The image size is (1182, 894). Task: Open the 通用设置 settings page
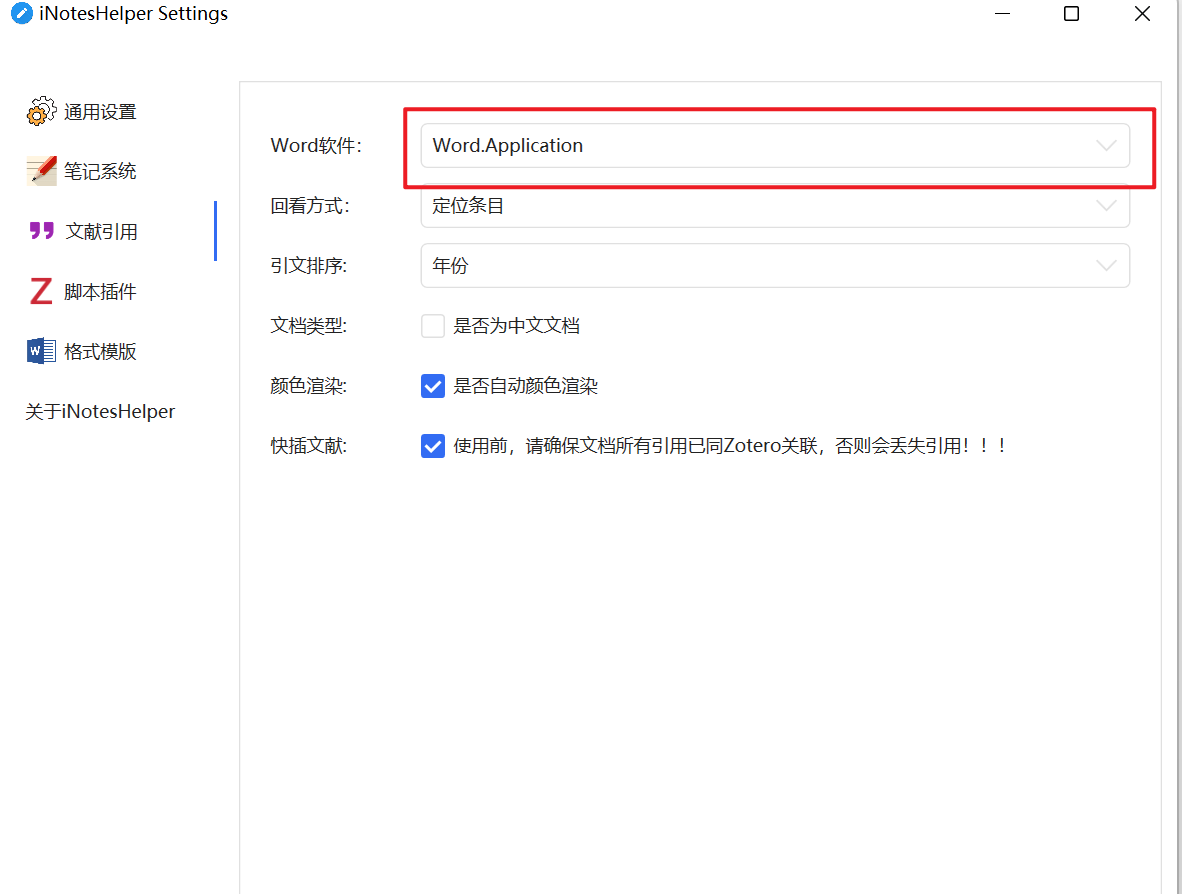coord(100,112)
